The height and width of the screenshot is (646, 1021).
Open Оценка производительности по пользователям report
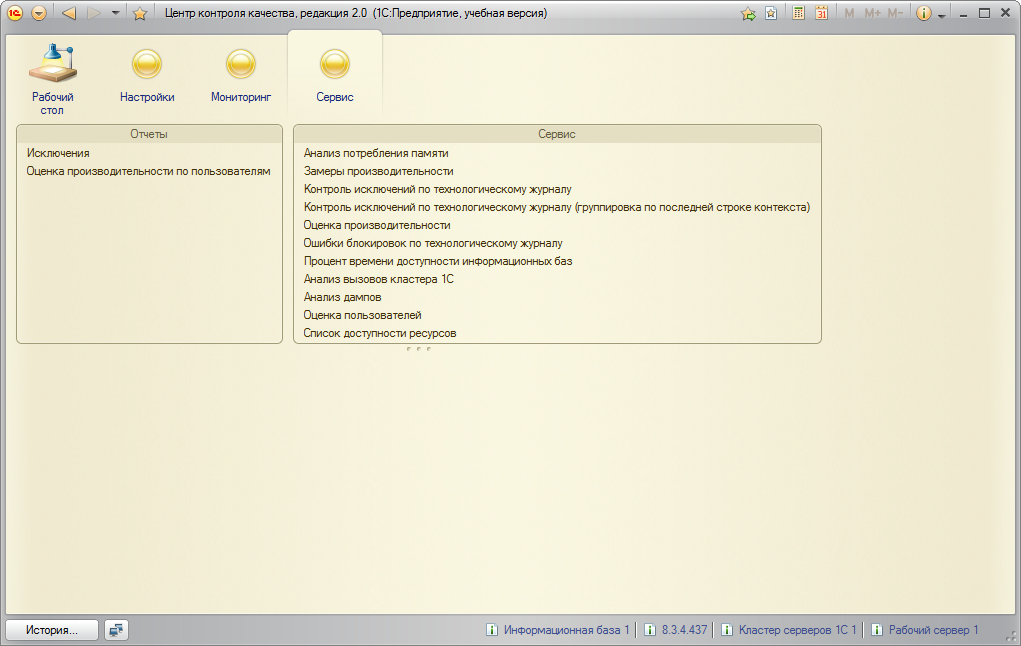click(x=148, y=171)
